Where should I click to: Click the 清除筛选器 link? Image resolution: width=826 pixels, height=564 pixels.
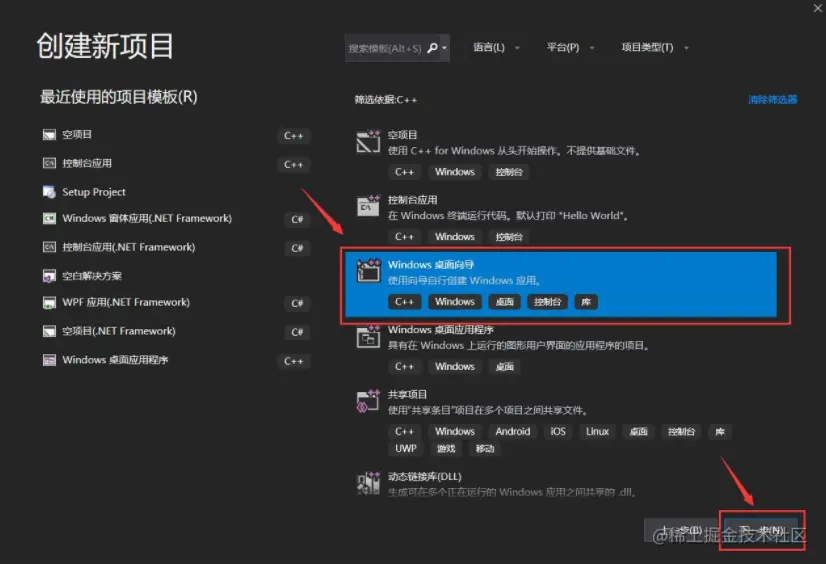(x=772, y=100)
